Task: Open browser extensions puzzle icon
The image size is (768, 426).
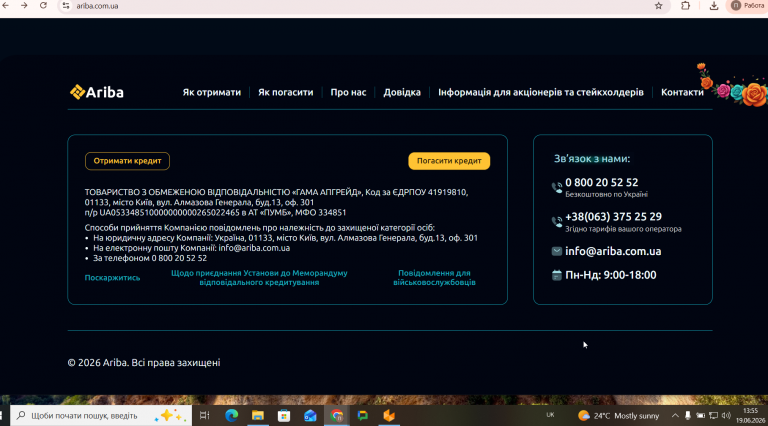Action: click(685, 6)
